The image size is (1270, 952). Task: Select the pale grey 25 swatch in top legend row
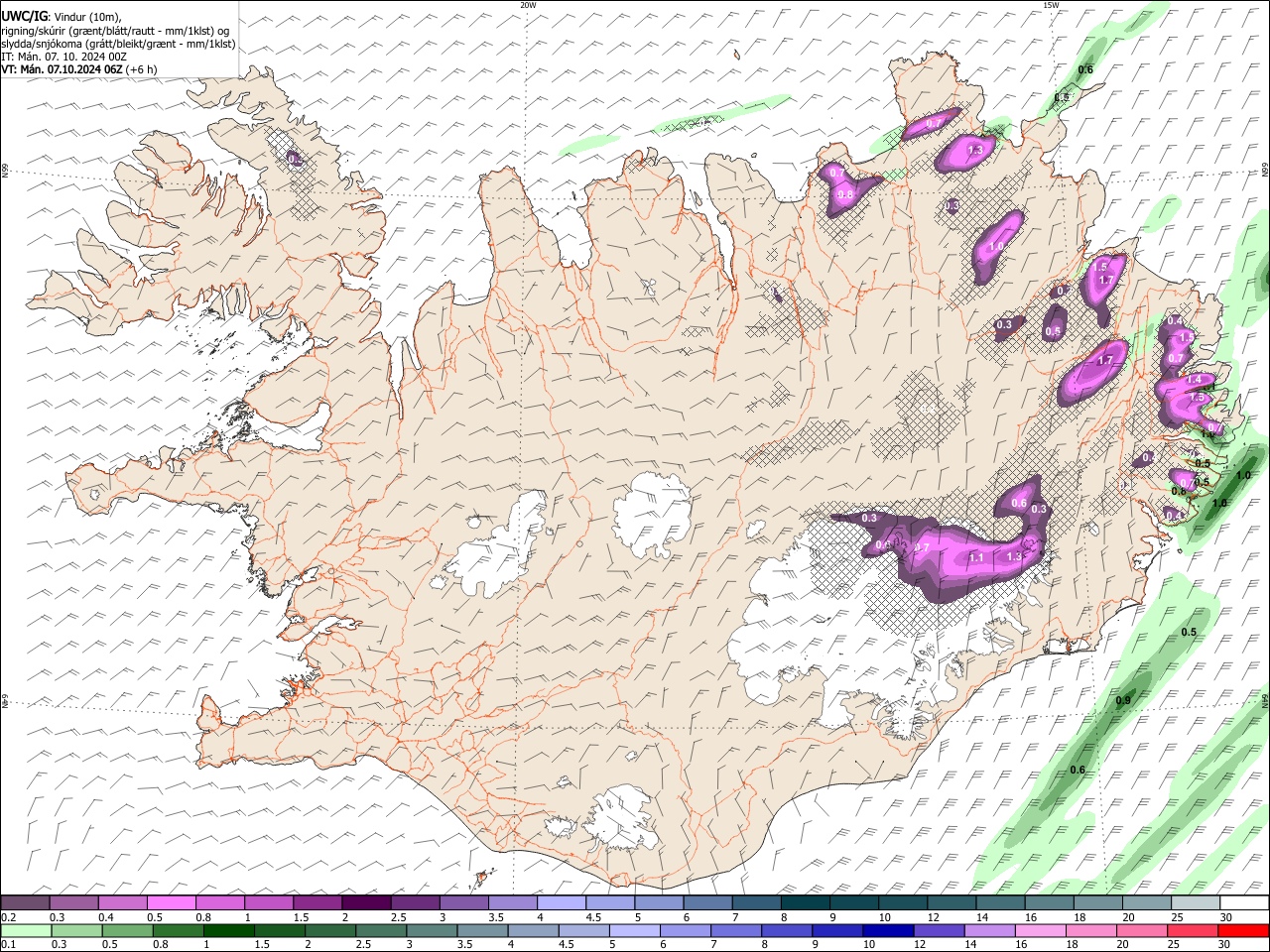[x=1195, y=903]
